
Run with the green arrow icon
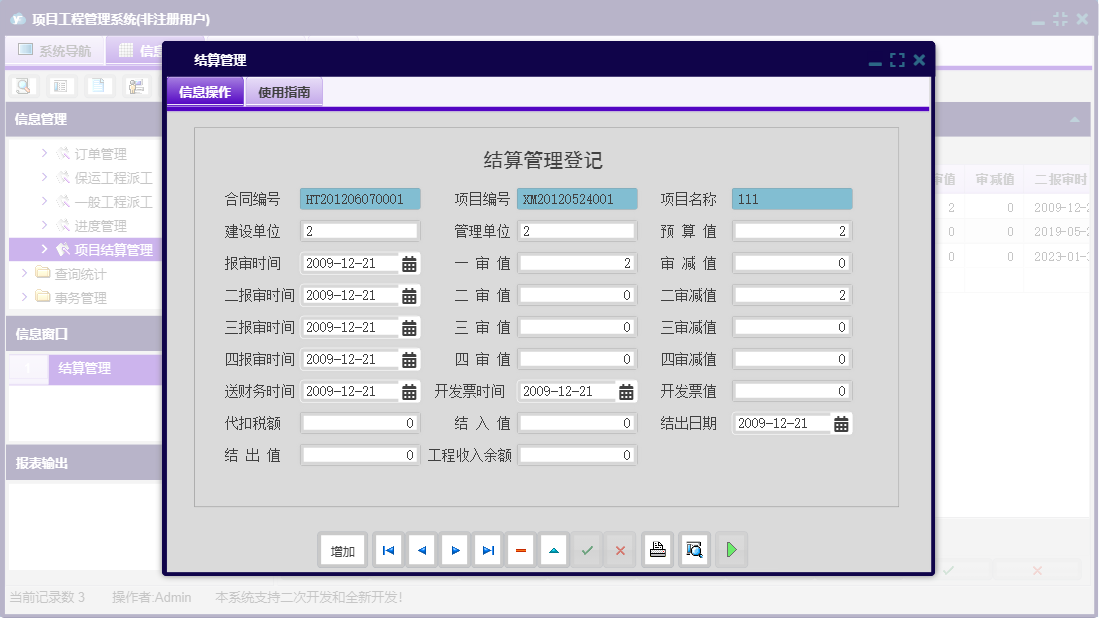coord(731,549)
